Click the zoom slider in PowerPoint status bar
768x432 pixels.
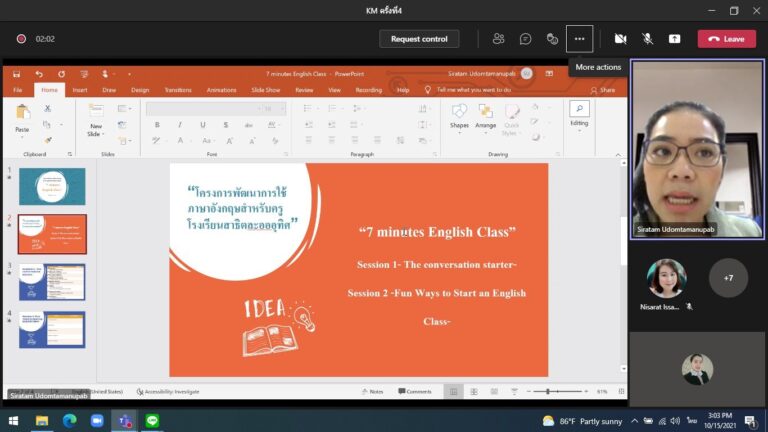[x=548, y=391]
